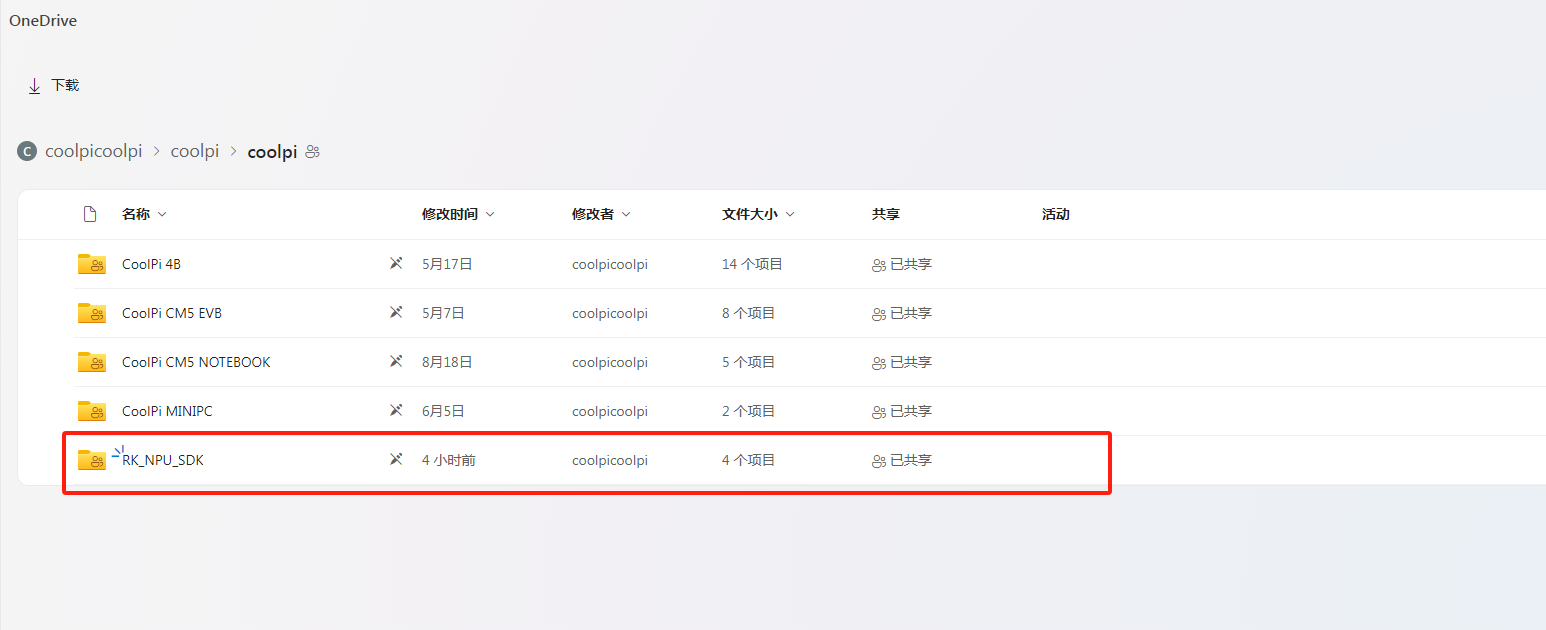Click the CoolPi 4B folder icon
Image resolution: width=1546 pixels, height=630 pixels.
click(x=92, y=264)
